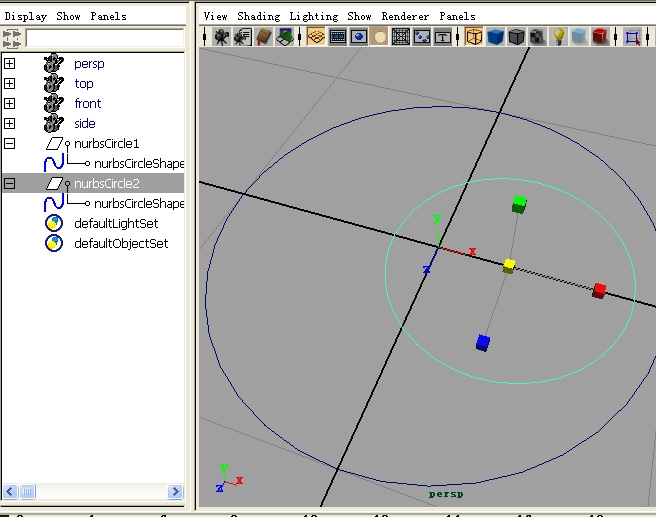
Task: Expand the persp camera node
Action: (x=10, y=64)
